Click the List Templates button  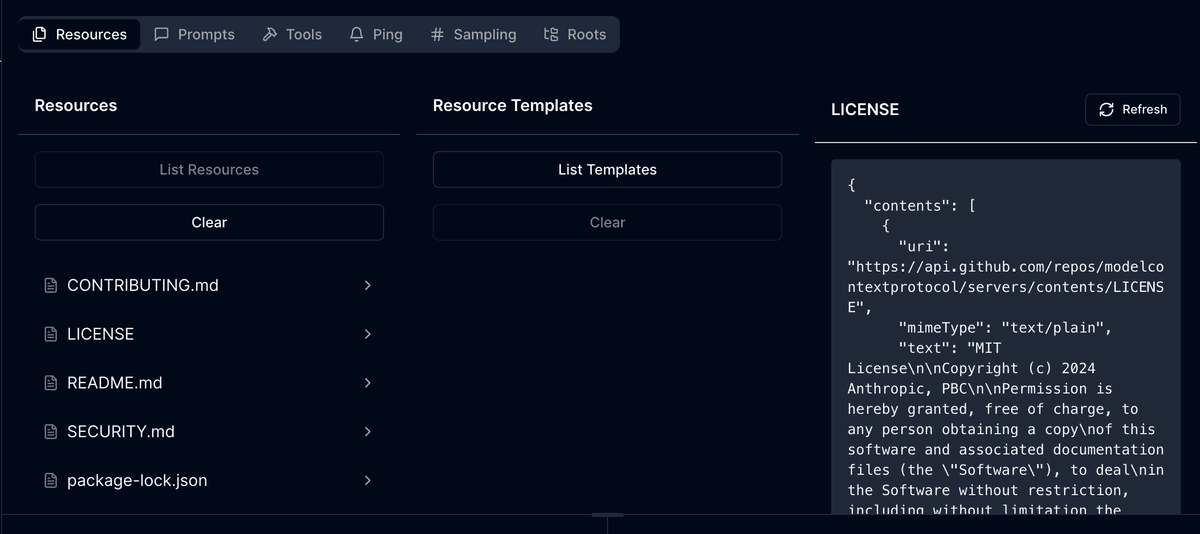607,170
